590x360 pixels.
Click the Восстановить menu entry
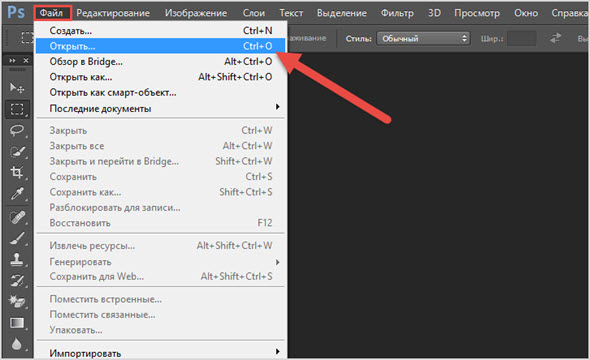[x=160, y=223]
